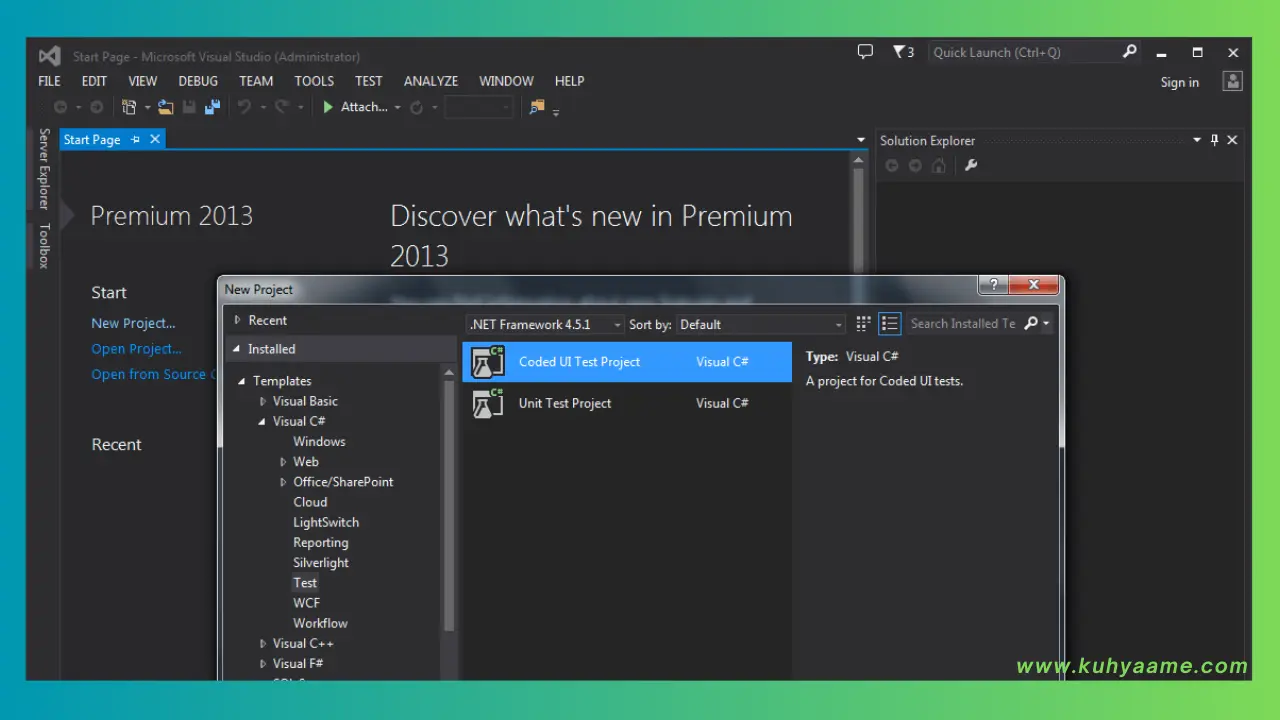Click the circular refresh icon beside Attach
The height and width of the screenshot is (720, 1280).
tap(417, 107)
